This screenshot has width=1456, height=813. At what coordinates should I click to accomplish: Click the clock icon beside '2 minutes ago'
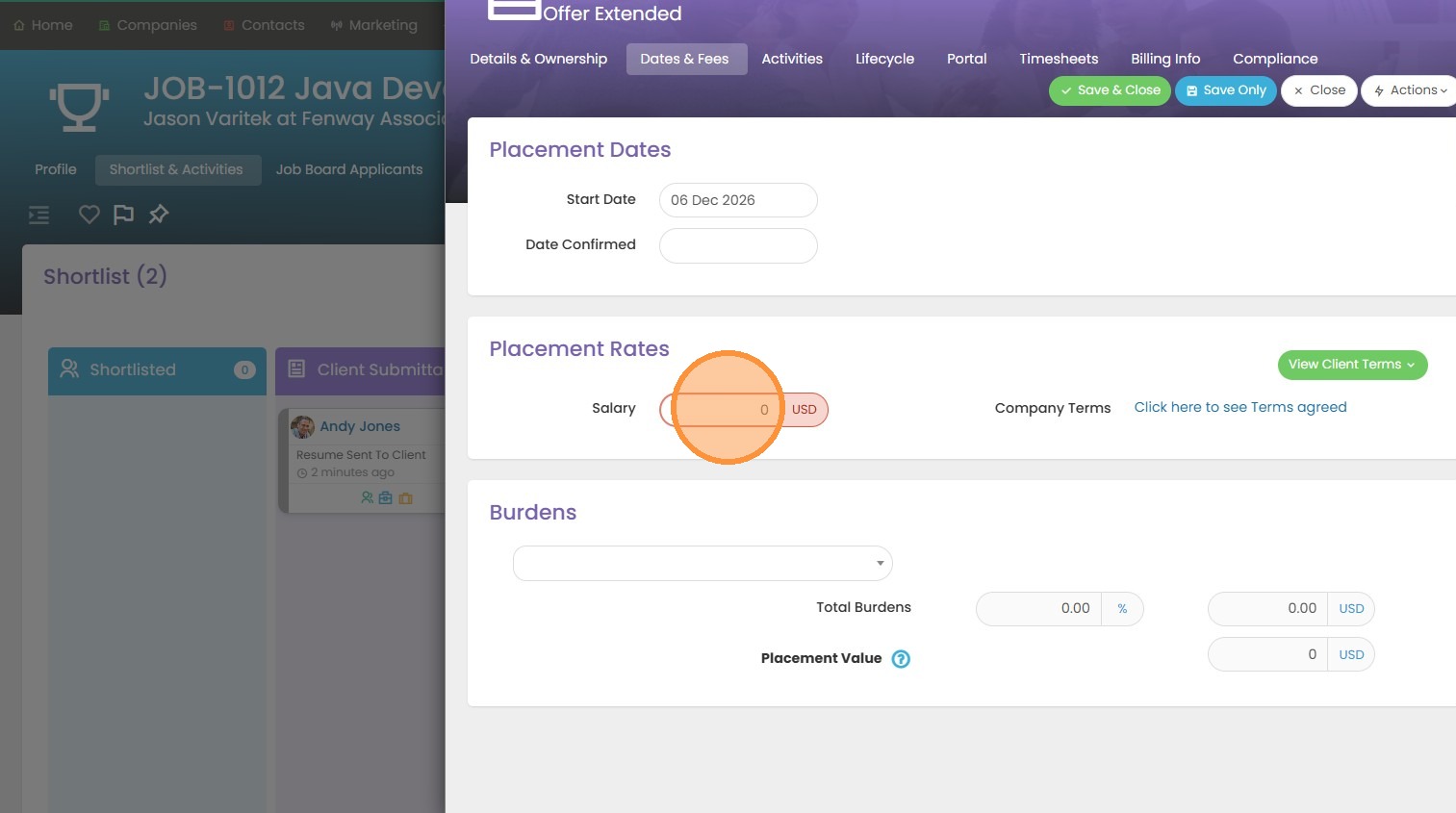coord(302,473)
